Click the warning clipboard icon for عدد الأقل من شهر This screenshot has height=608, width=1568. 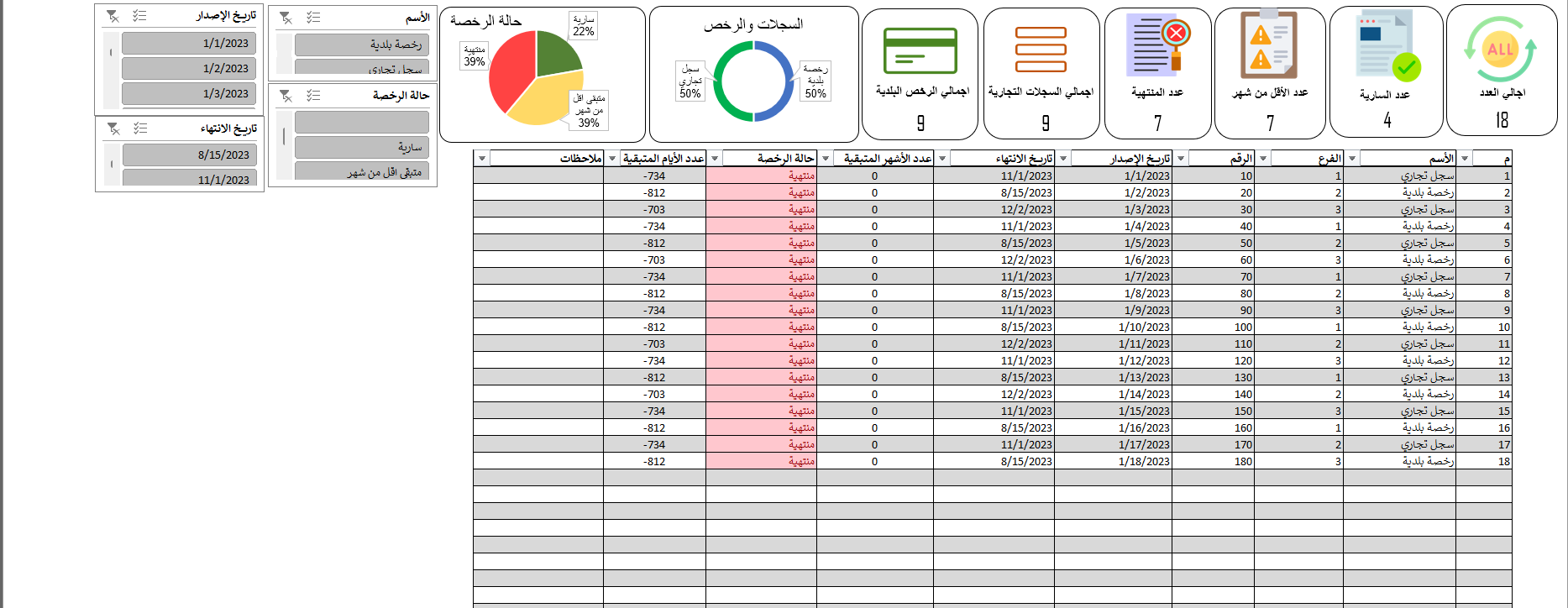pos(1269,45)
